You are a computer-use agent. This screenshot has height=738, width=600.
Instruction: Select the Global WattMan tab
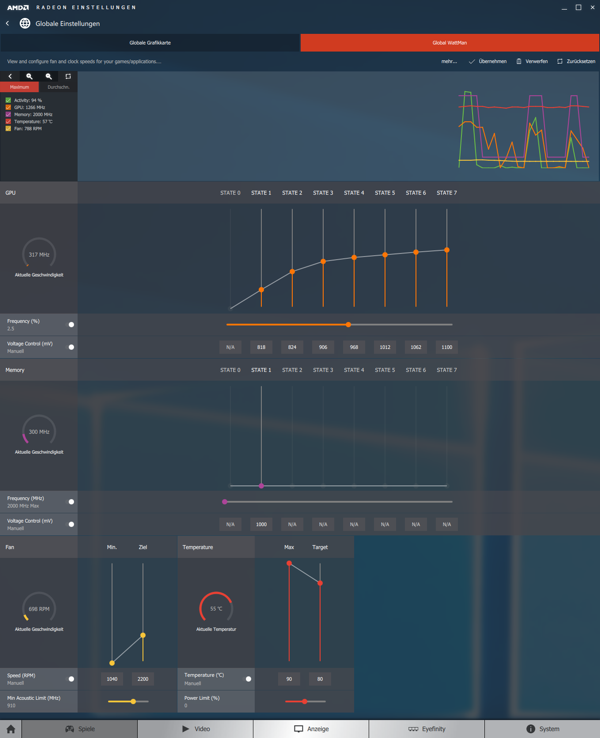[x=450, y=42]
